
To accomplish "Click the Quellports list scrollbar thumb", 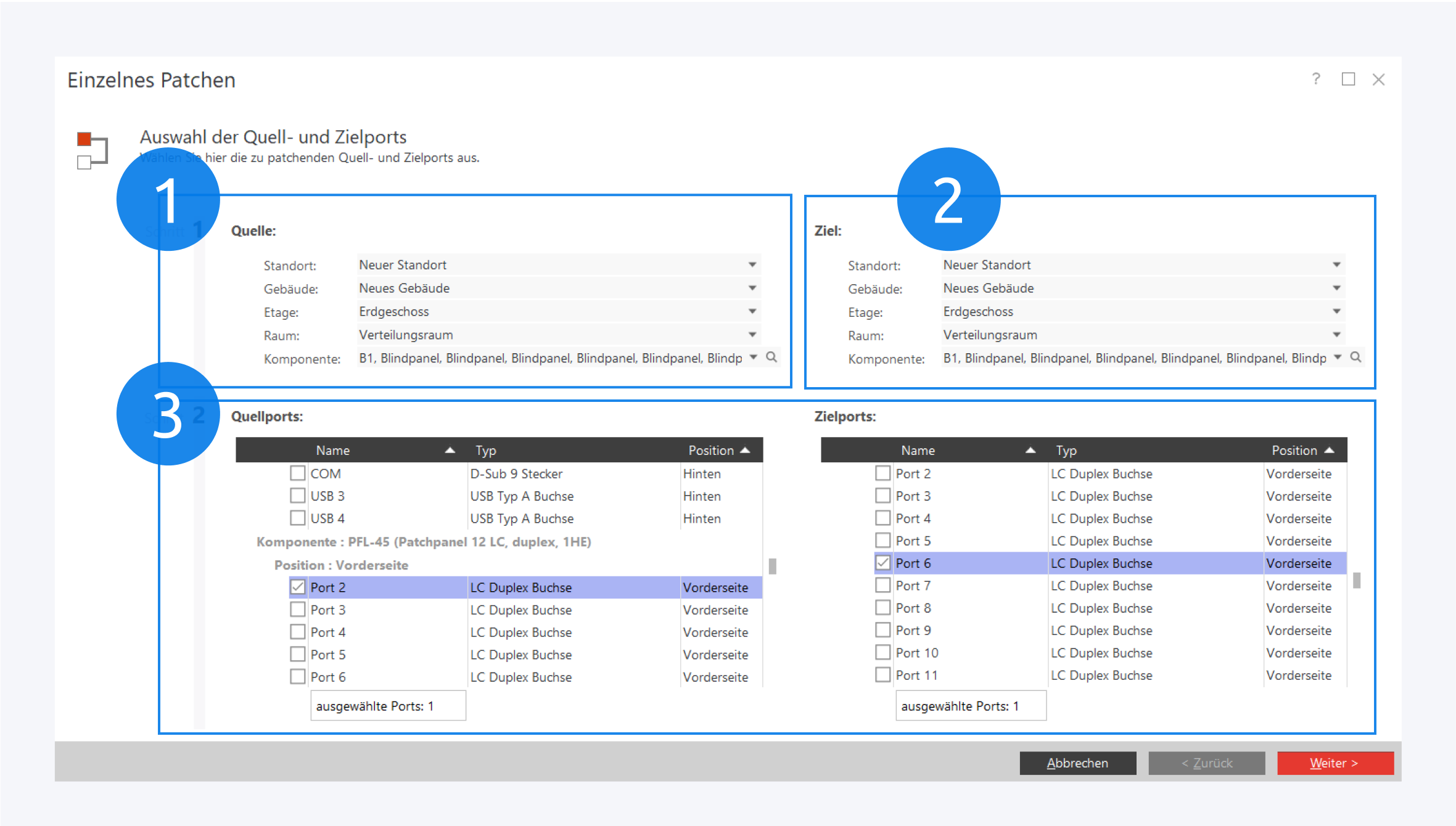I will (x=772, y=566).
